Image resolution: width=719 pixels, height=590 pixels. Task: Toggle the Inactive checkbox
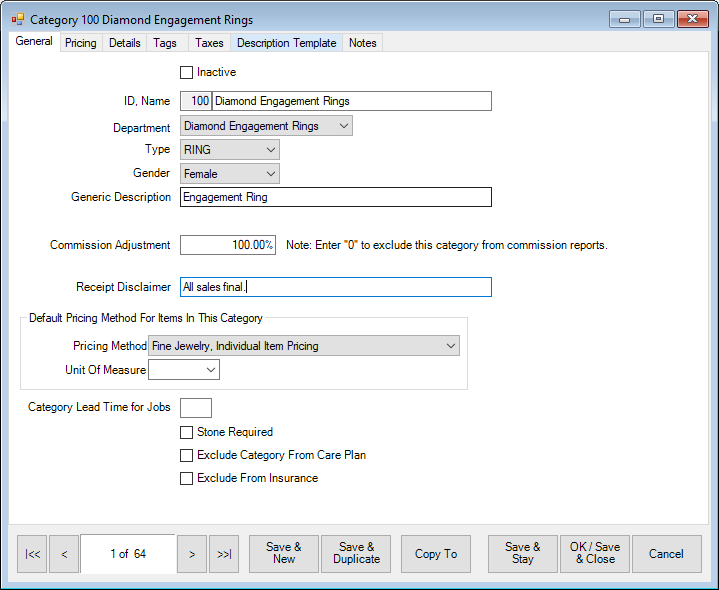pyautogui.click(x=186, y=72)
